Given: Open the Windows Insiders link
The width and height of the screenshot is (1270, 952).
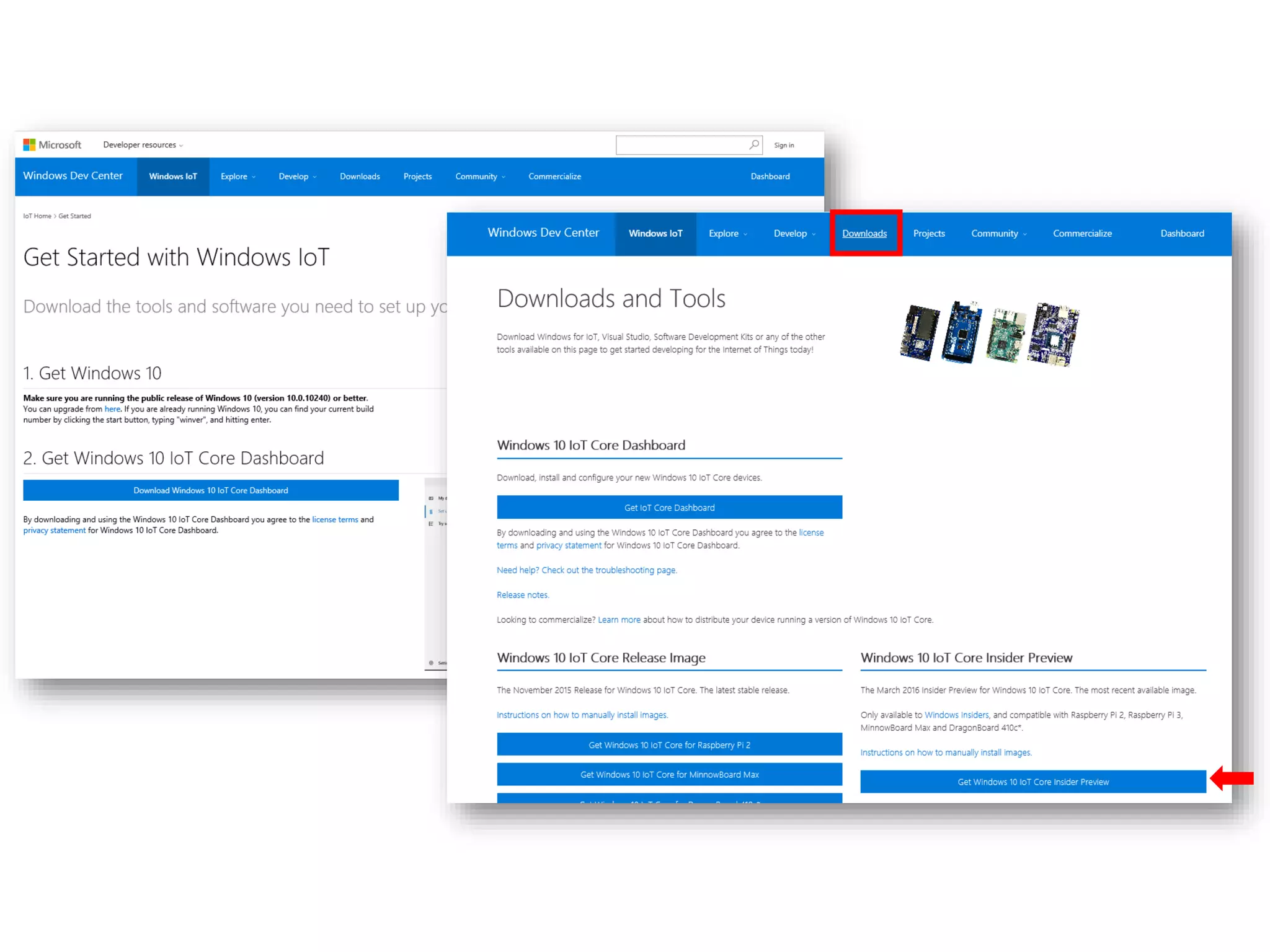Looking at the screenshot, I should 956,715.
